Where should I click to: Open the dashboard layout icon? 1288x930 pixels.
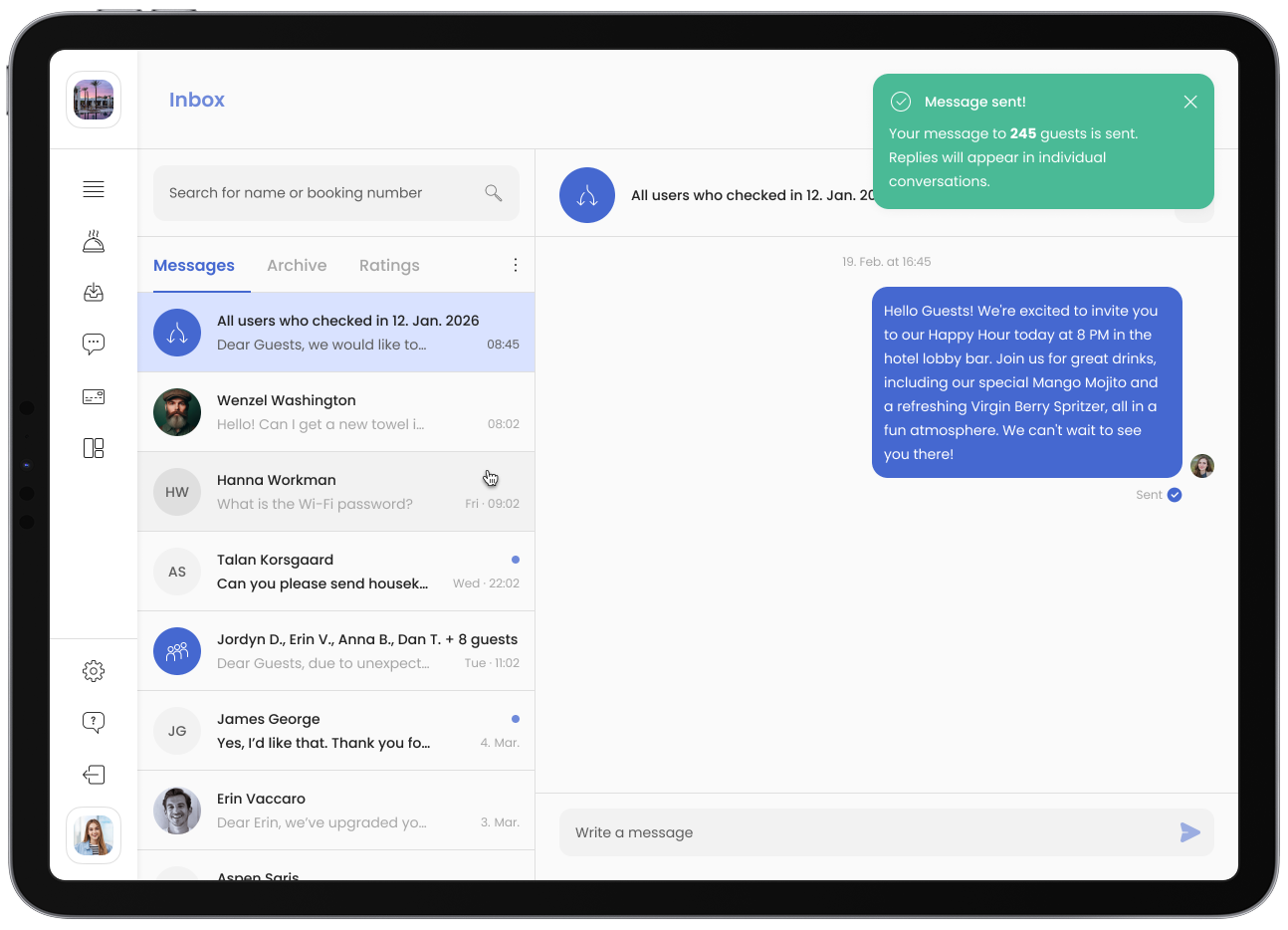click(93, 448)
